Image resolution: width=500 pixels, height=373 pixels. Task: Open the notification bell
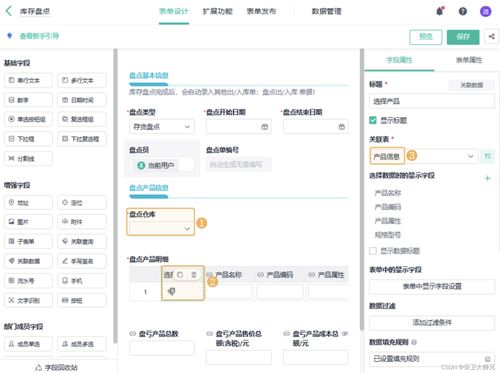(x=440, y=11)
